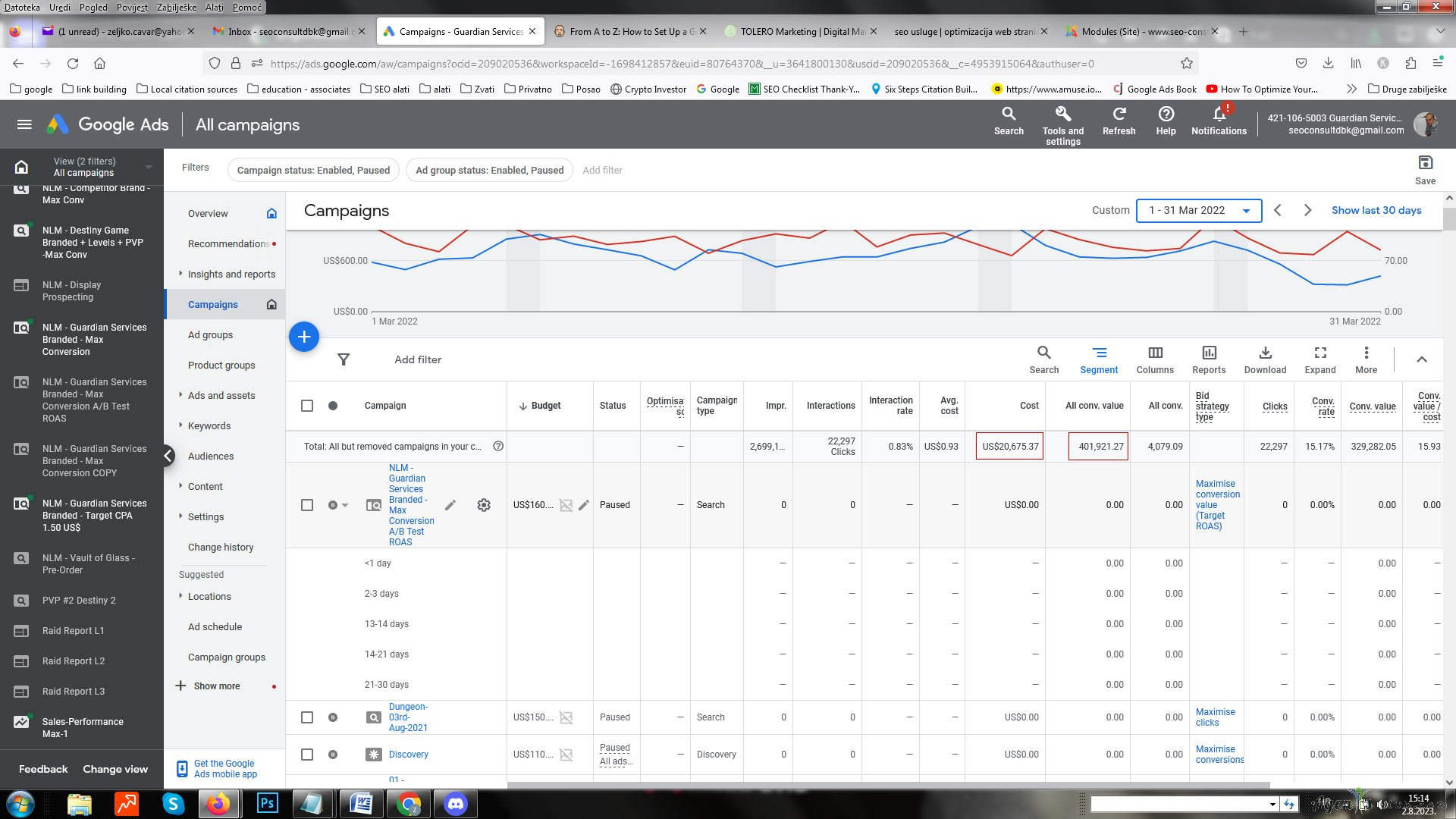Check the Discovery campaign row checkbox

click(307, 755)
